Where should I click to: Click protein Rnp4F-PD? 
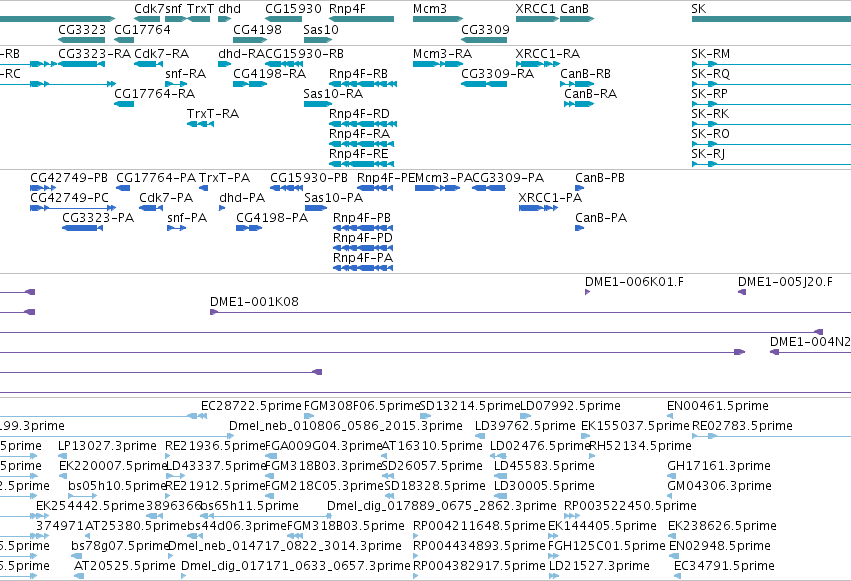[x=363, y=238]
